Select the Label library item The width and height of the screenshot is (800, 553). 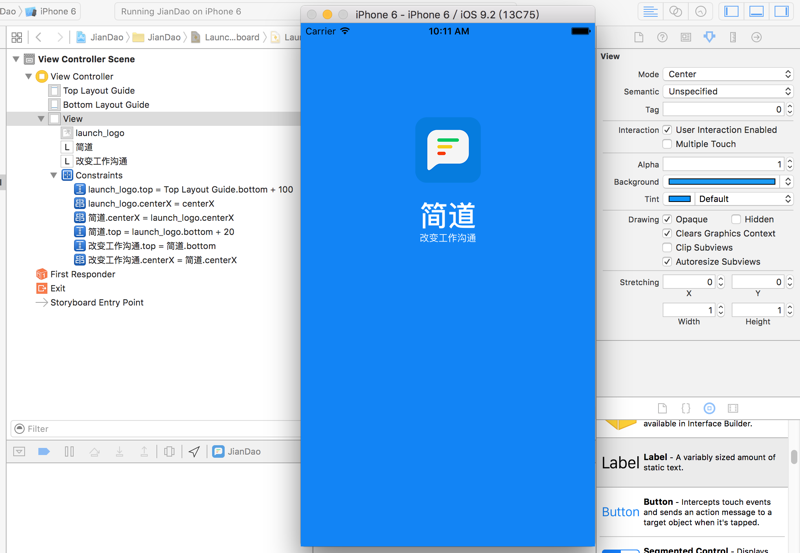[693, 462]
